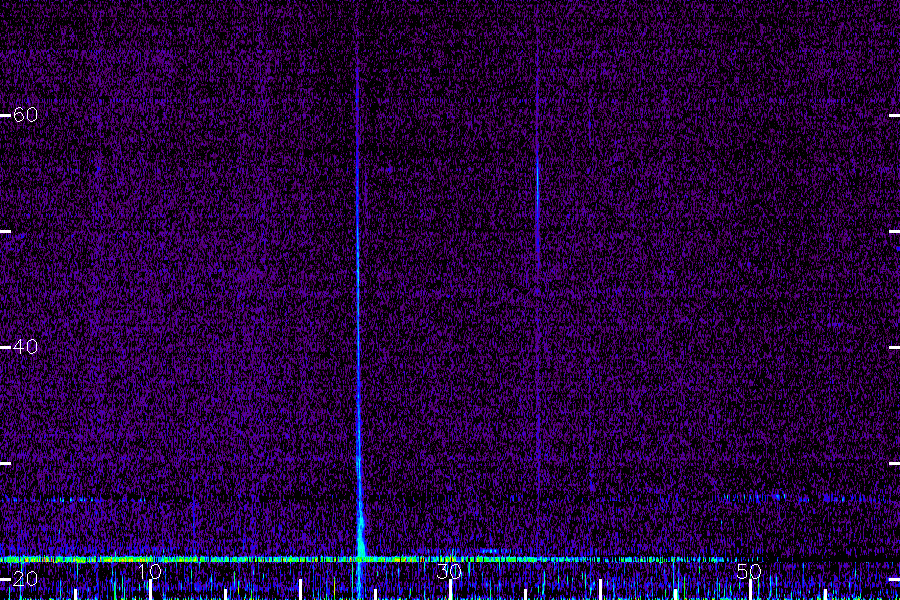
Task: Click the "50" label on the horizontal axis
Action: click(749, 571)
